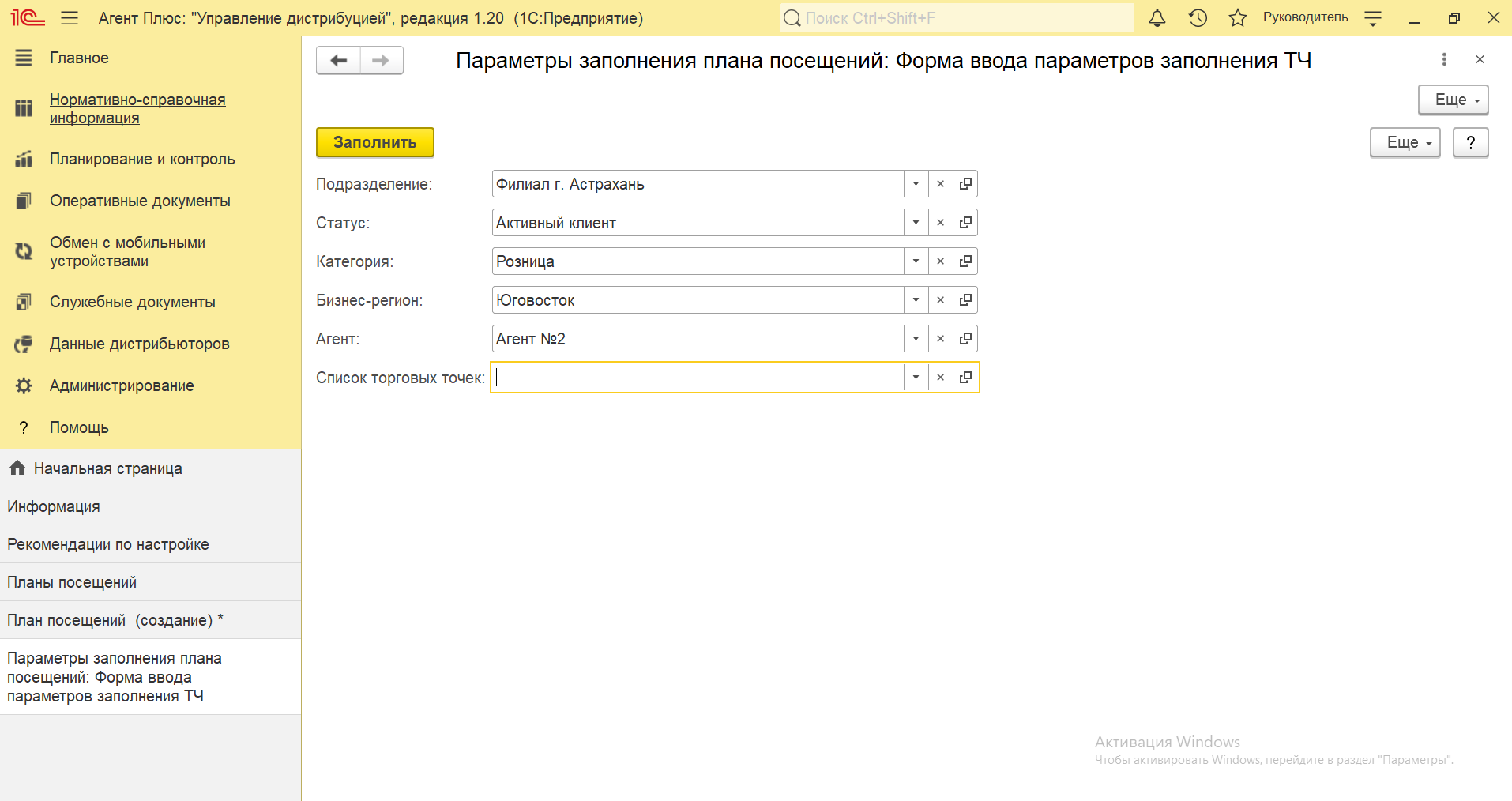Open the Статус value Активный клиент
1512x801 pixels.
965,223
